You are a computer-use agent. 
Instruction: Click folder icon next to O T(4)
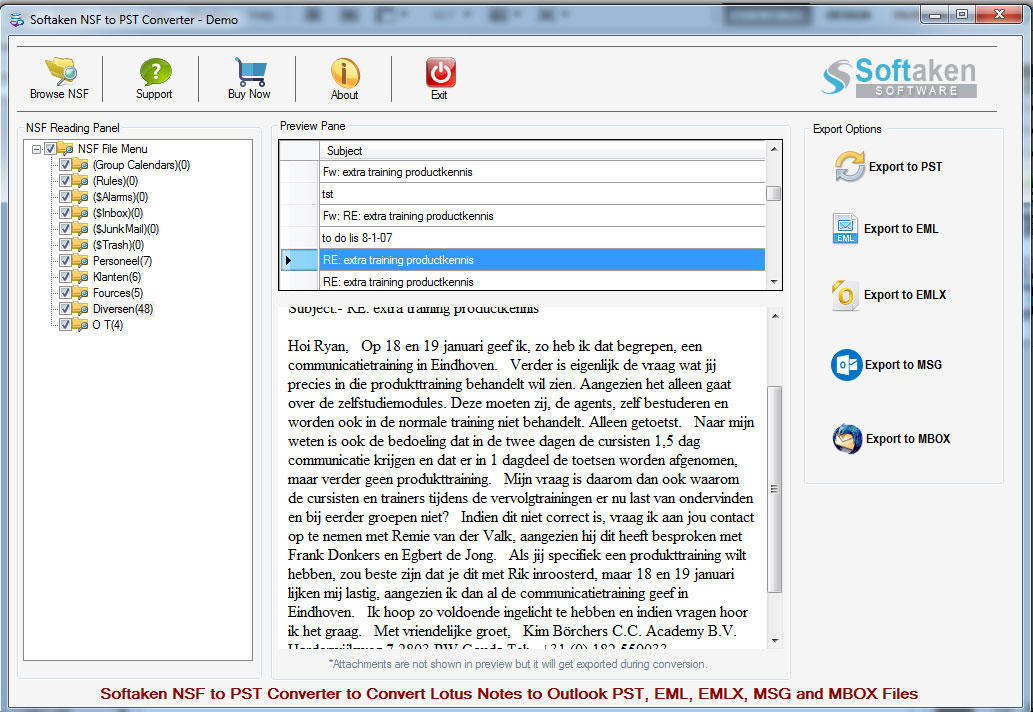click(x=80, y=325)
